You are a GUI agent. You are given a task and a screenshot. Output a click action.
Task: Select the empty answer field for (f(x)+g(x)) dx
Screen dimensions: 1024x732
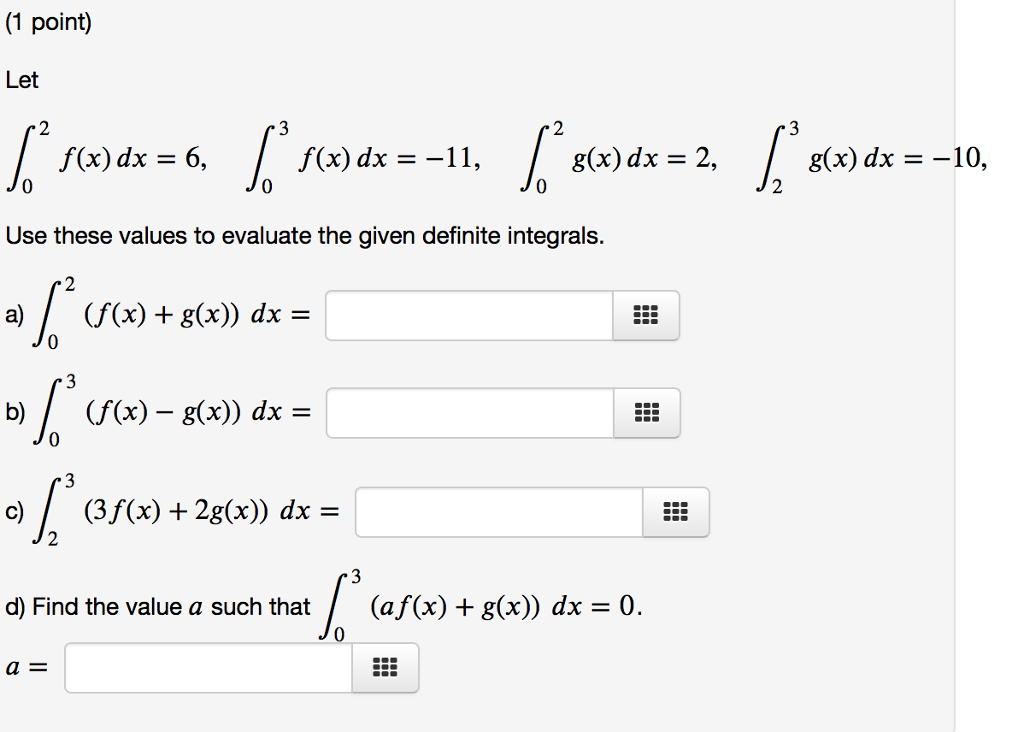(470, 315)
